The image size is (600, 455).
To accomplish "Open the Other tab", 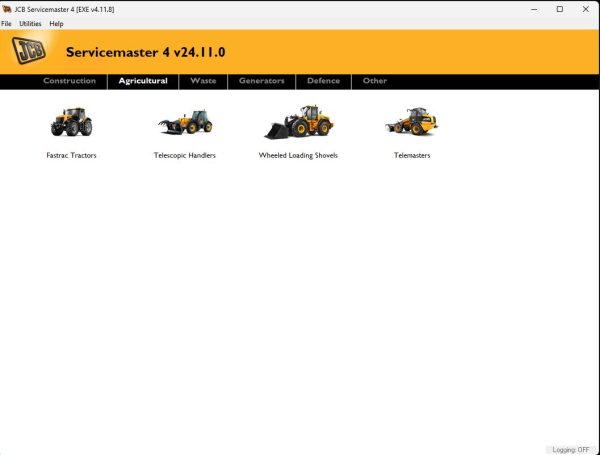I will click(375, 81).
